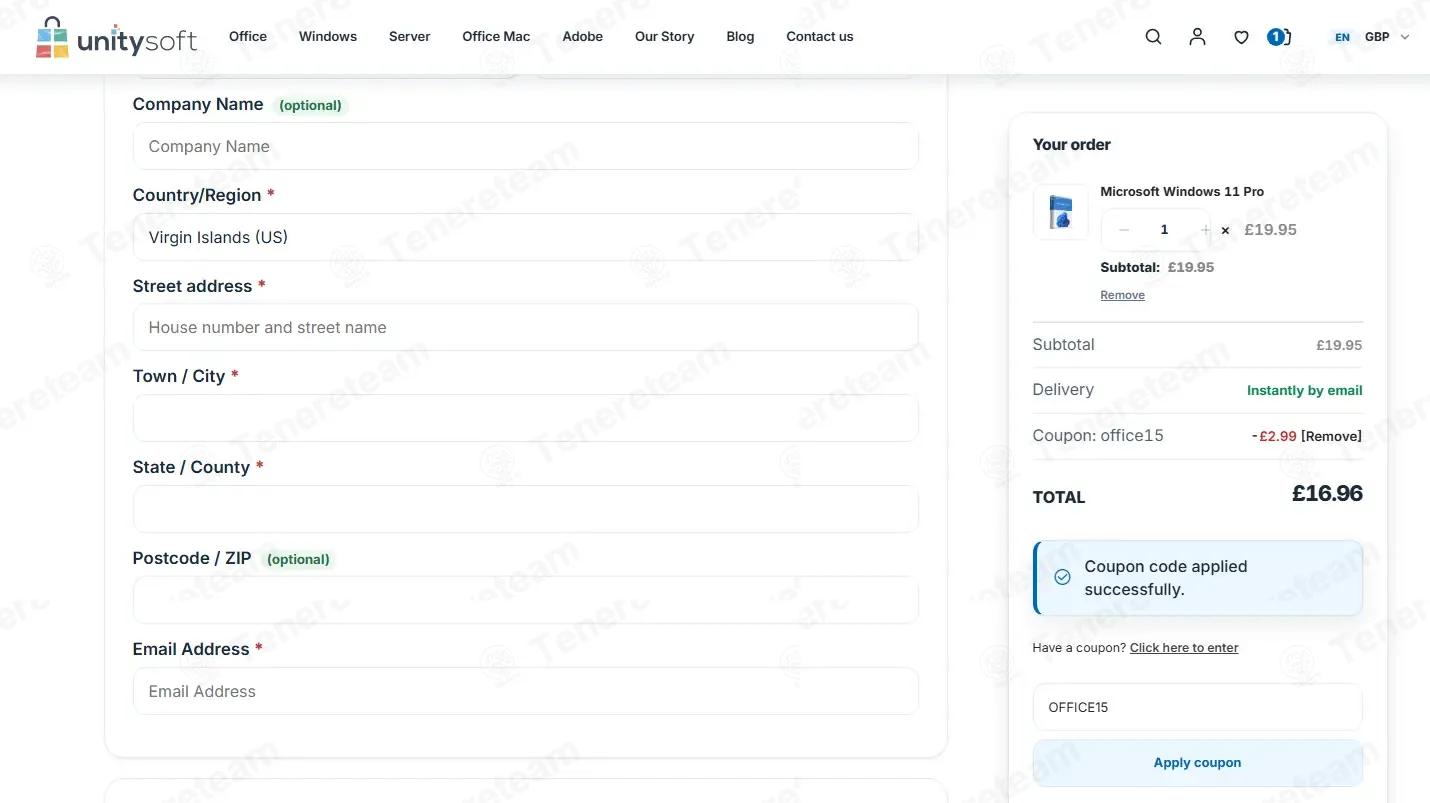Focus the Postcode / ZIP field
The image size is (1430, 803).
(526, 600)
